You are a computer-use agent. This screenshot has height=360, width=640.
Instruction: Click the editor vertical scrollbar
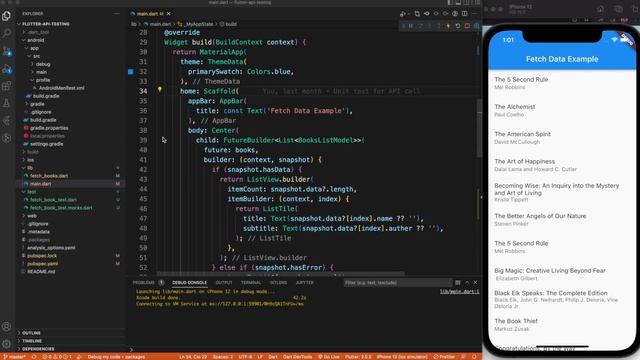479,128
